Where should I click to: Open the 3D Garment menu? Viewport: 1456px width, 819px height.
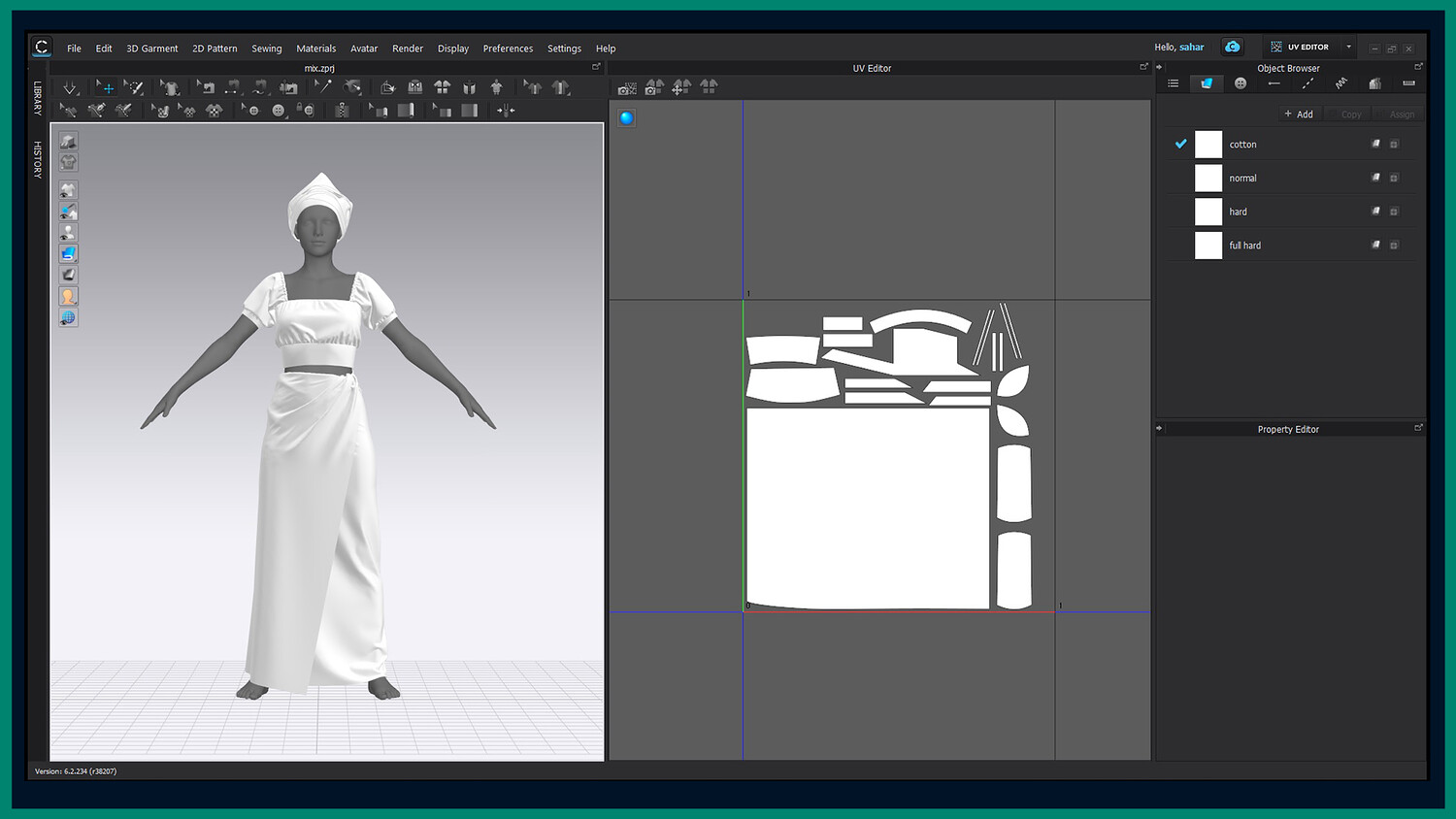click(151, 49)
